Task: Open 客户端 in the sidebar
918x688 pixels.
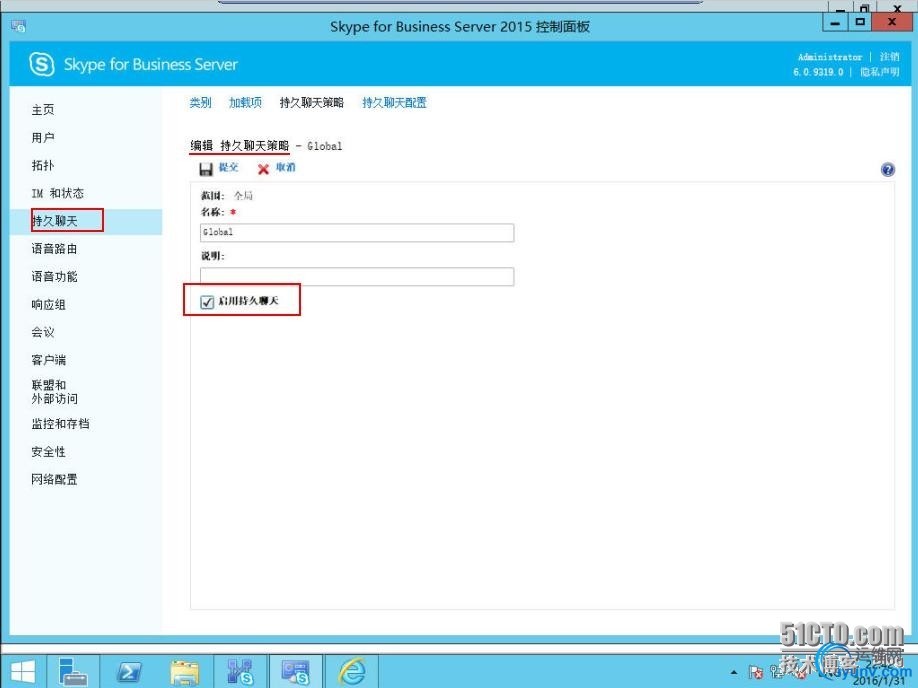Action: pos(49,360)
